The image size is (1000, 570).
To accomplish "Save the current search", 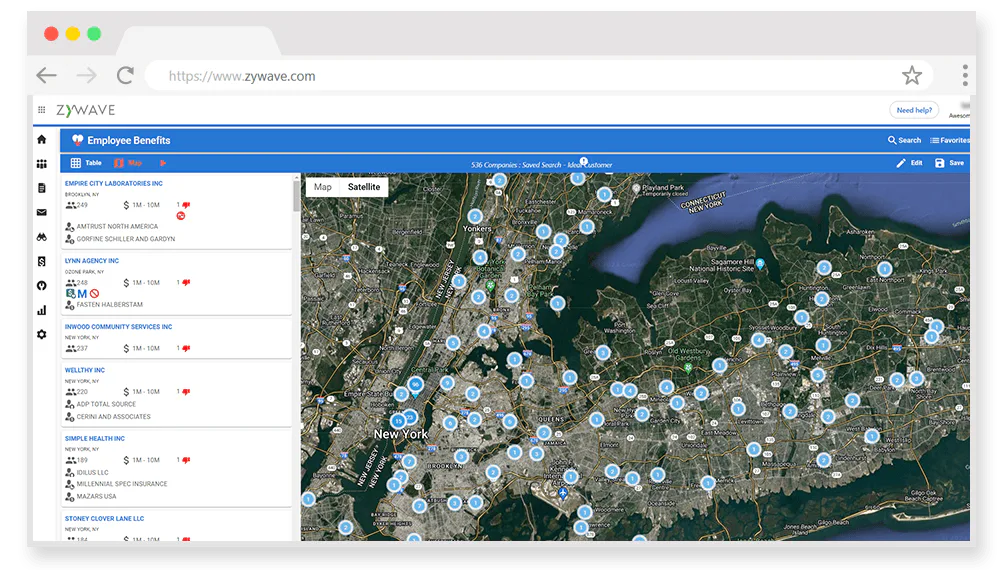I will (950, 163).
